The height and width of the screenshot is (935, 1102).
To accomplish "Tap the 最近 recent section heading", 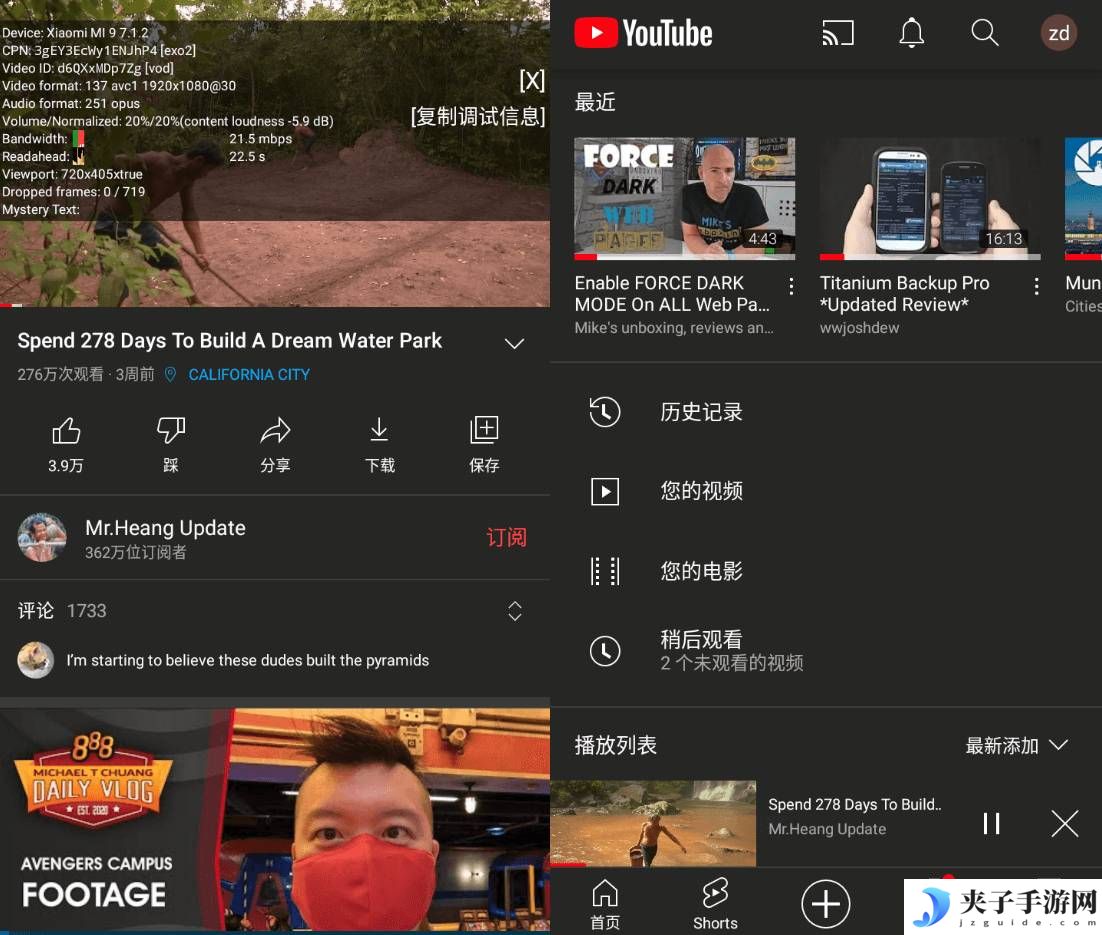I will pos(595,102).
